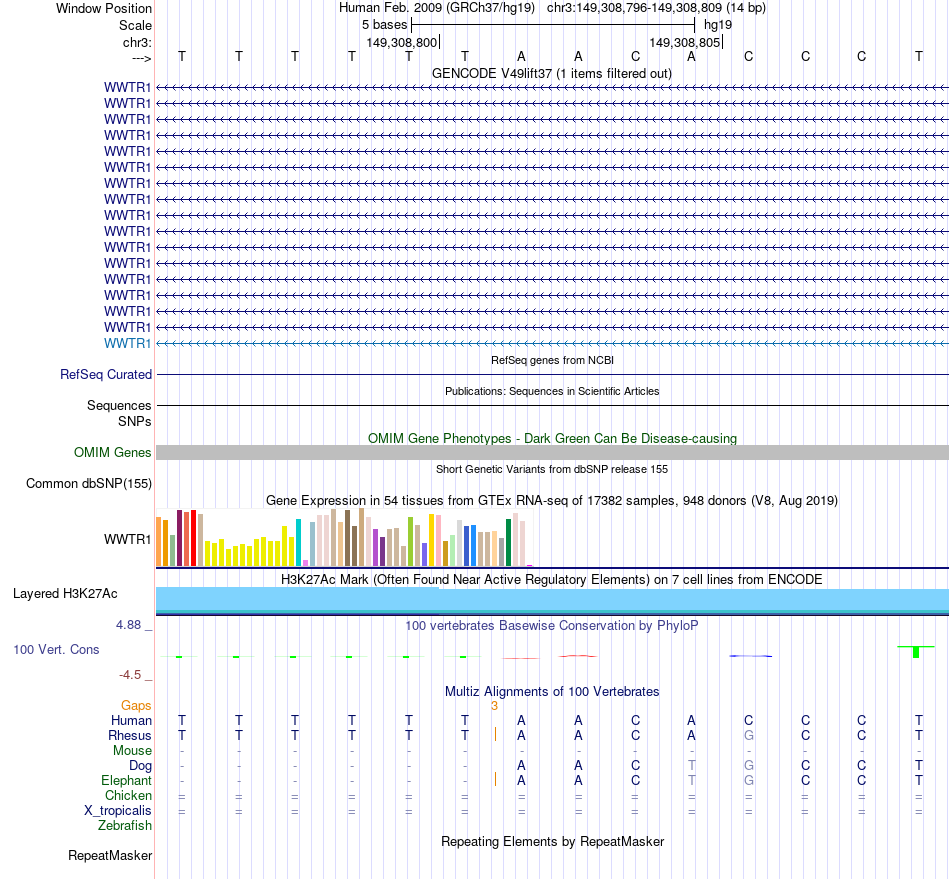The image size is (950, 879).
Task: Click the '5 bases' scale bar text
Action: 385,25
